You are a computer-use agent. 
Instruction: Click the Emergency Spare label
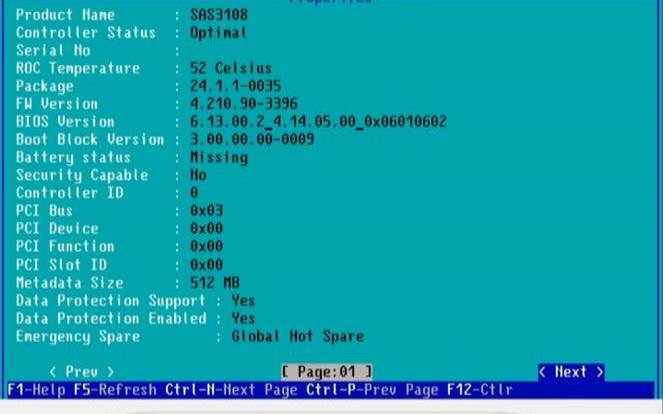78,337
